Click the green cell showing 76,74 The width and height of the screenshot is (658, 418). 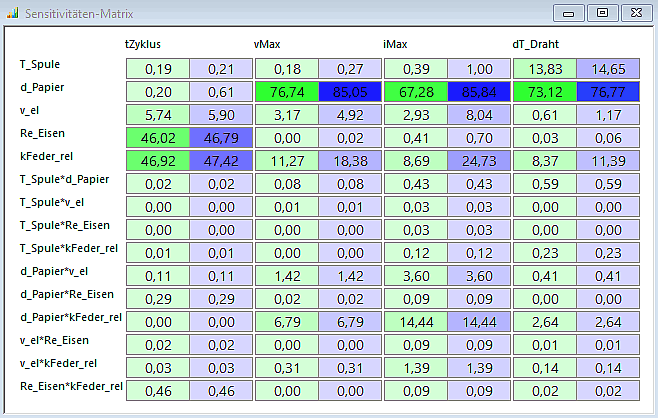(x=286, y=91)
